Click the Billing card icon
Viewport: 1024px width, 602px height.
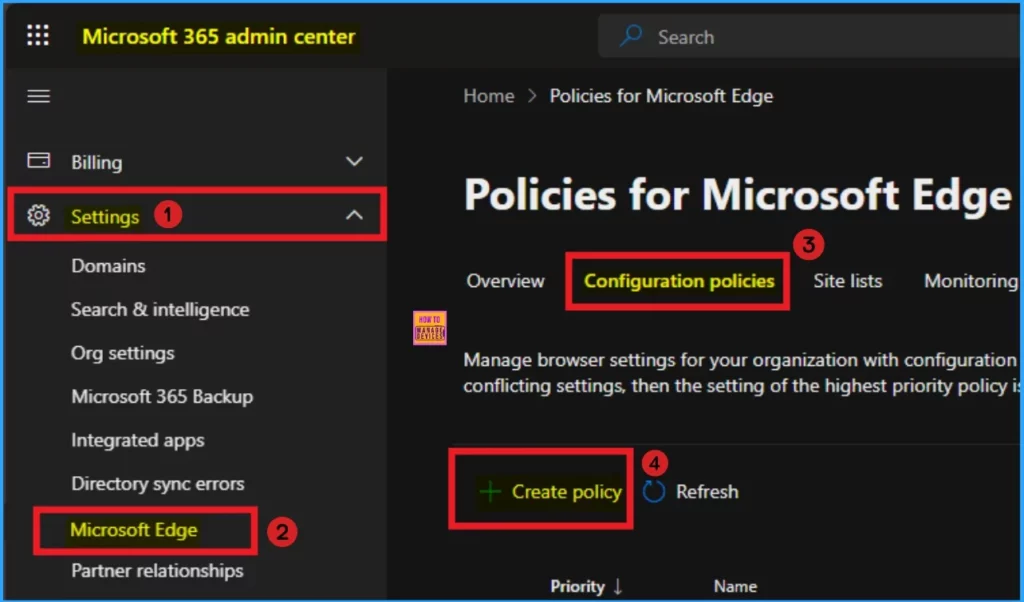pyautogui.click(x=39, y=160)
